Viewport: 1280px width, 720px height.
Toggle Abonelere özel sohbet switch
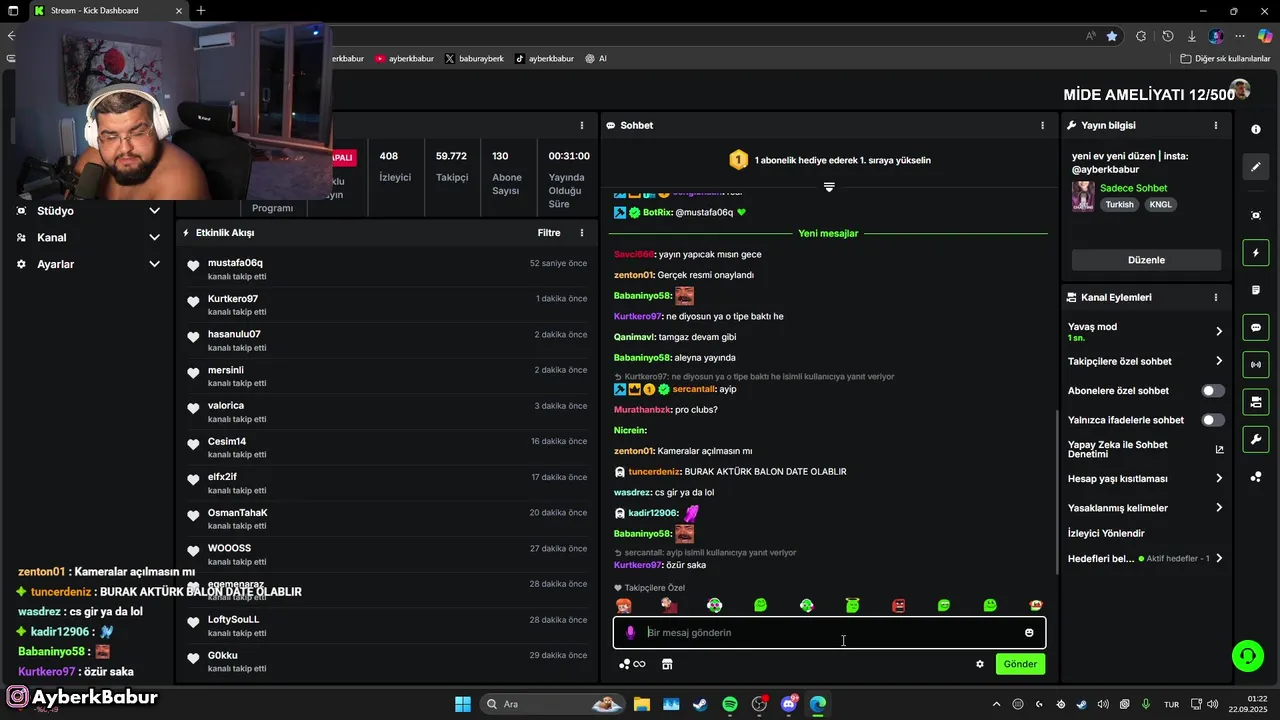click(x=1213, y=391)
